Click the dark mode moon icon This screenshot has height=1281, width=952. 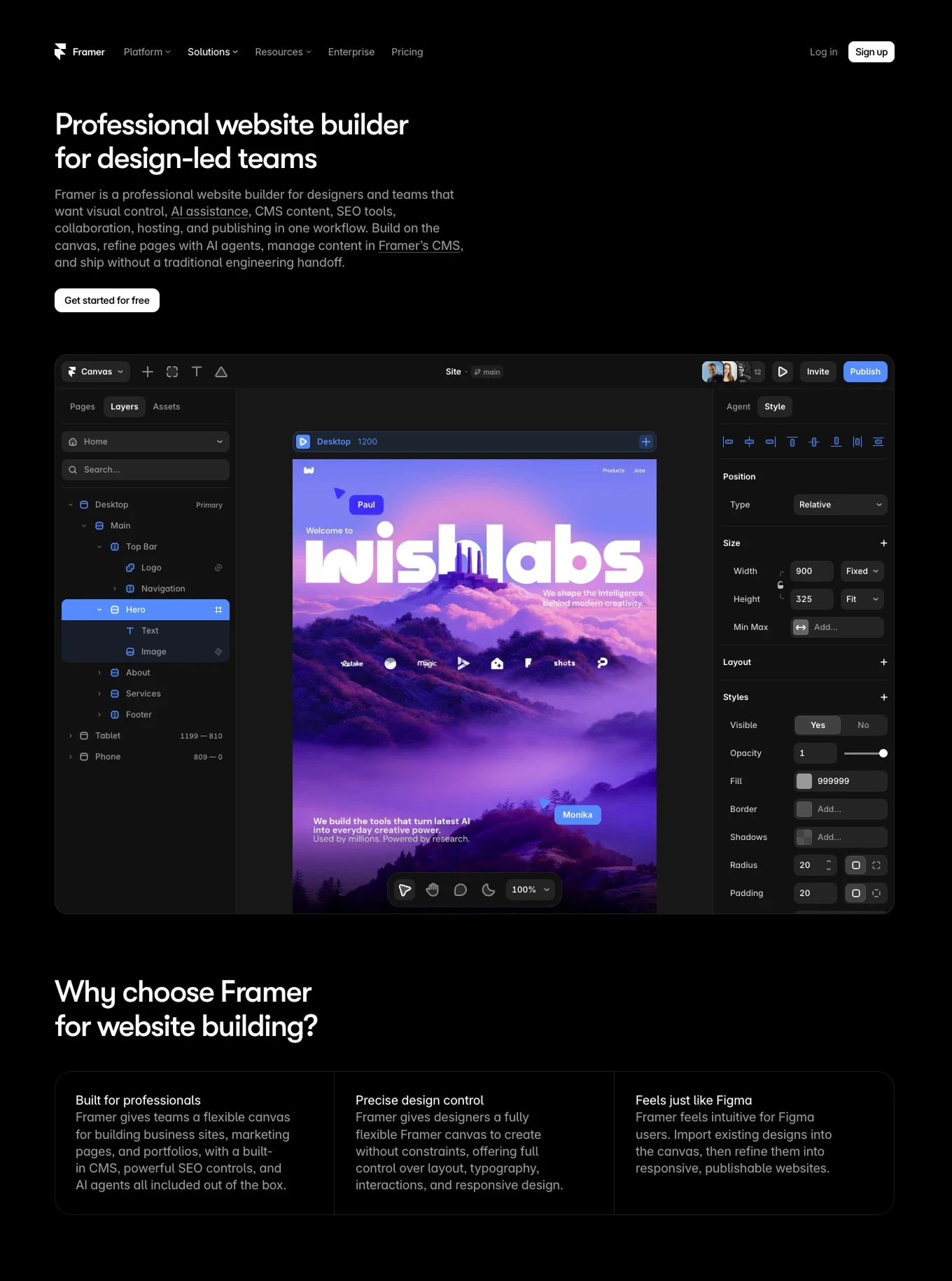coord(489,890)
